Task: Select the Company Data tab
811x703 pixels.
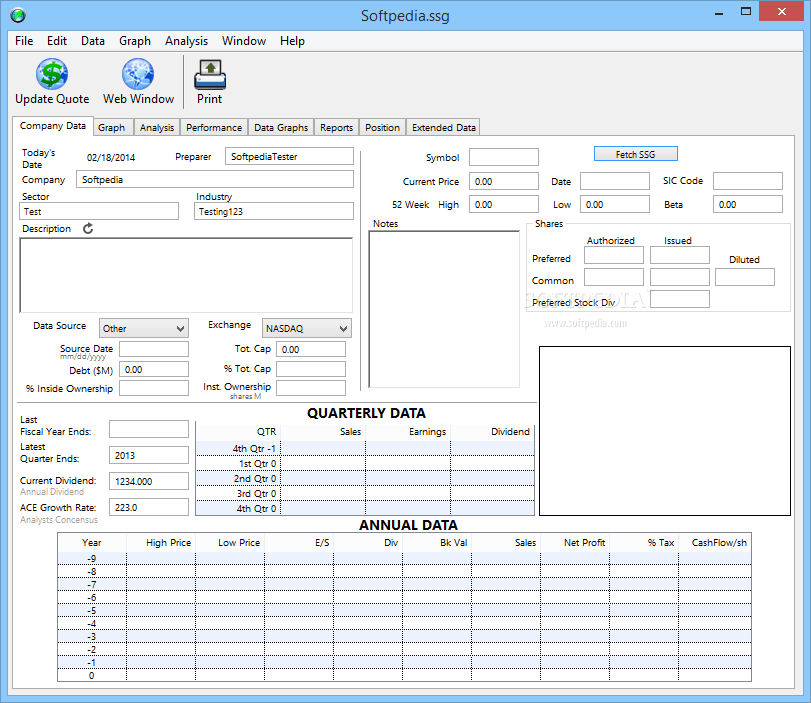Action: [53, 126]
